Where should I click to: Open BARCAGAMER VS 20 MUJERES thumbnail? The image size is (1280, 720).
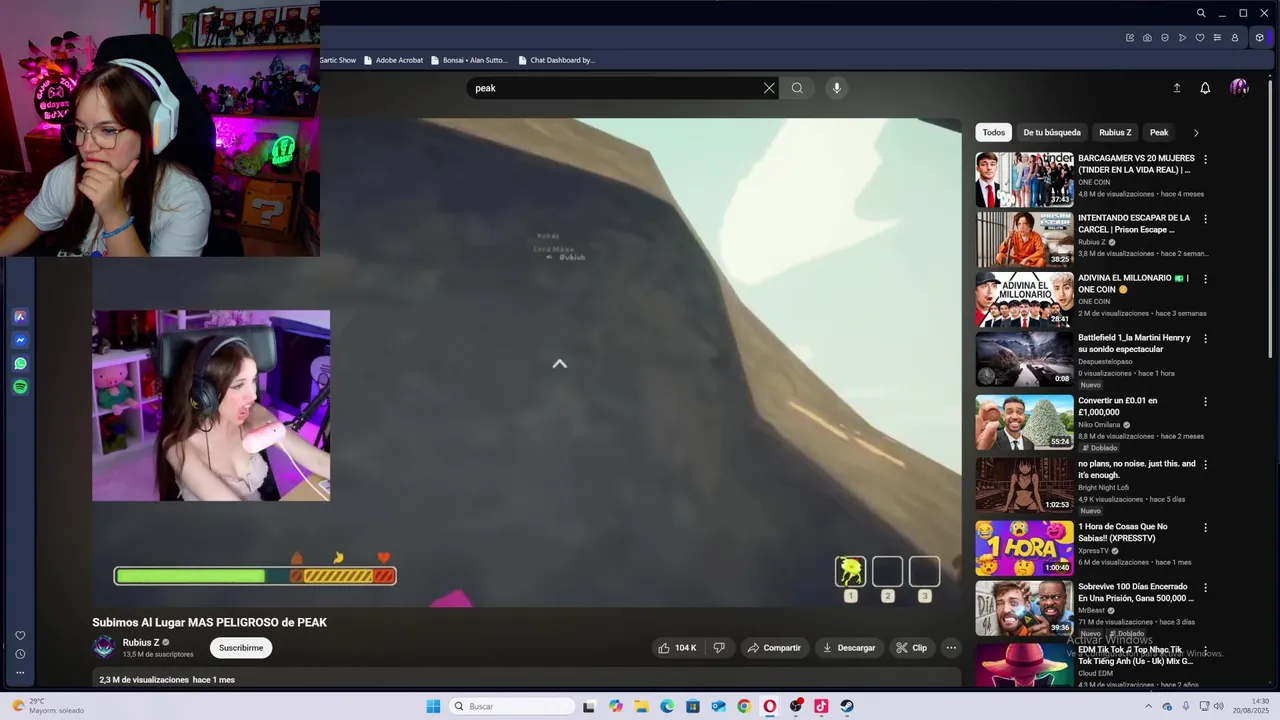pyautogui.click(x=1024, y=179)
